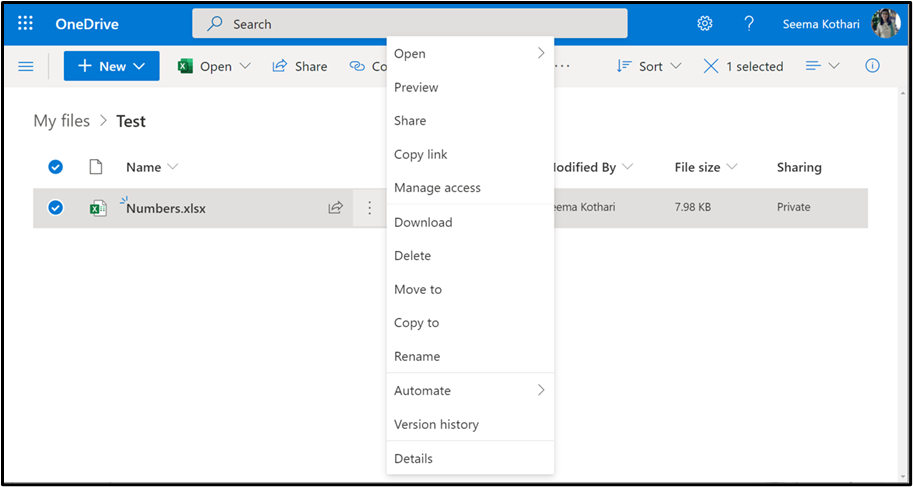Viewport: 913px width, 487px height.
Task: Toggle the hamburger navigation menu
Action: [x=26, y=66]
